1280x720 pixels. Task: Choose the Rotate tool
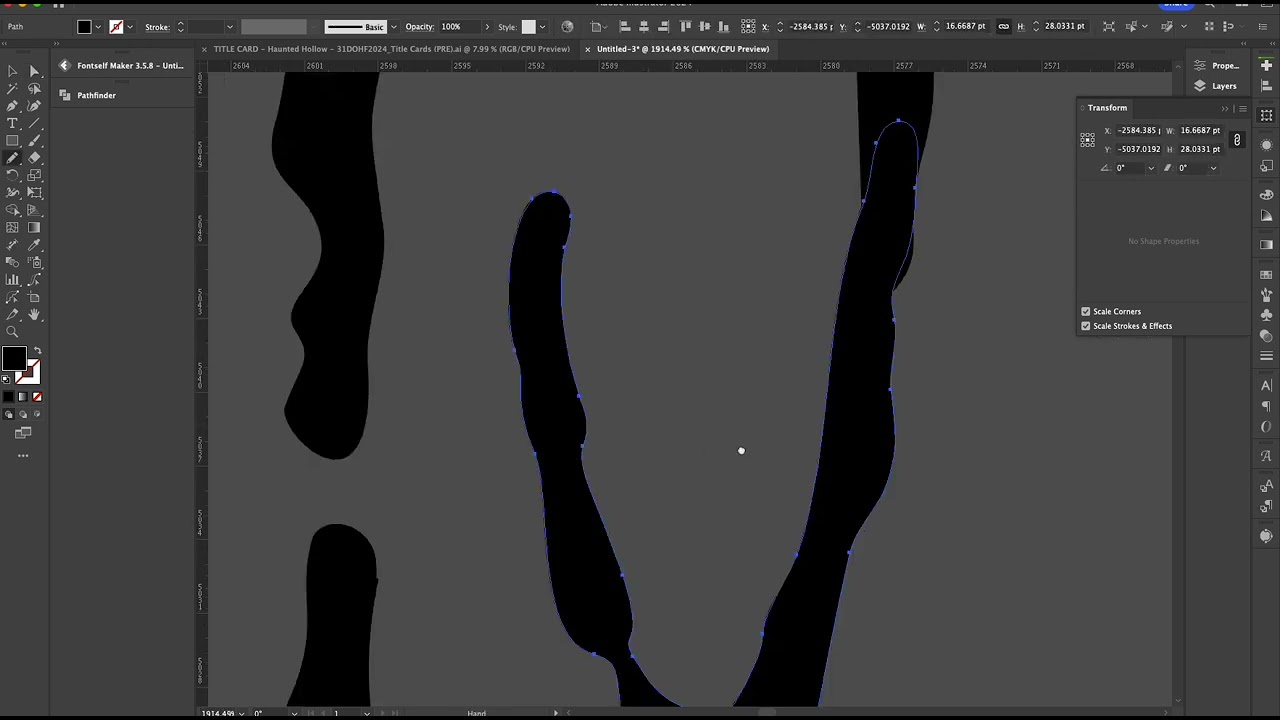coord(12,176)
